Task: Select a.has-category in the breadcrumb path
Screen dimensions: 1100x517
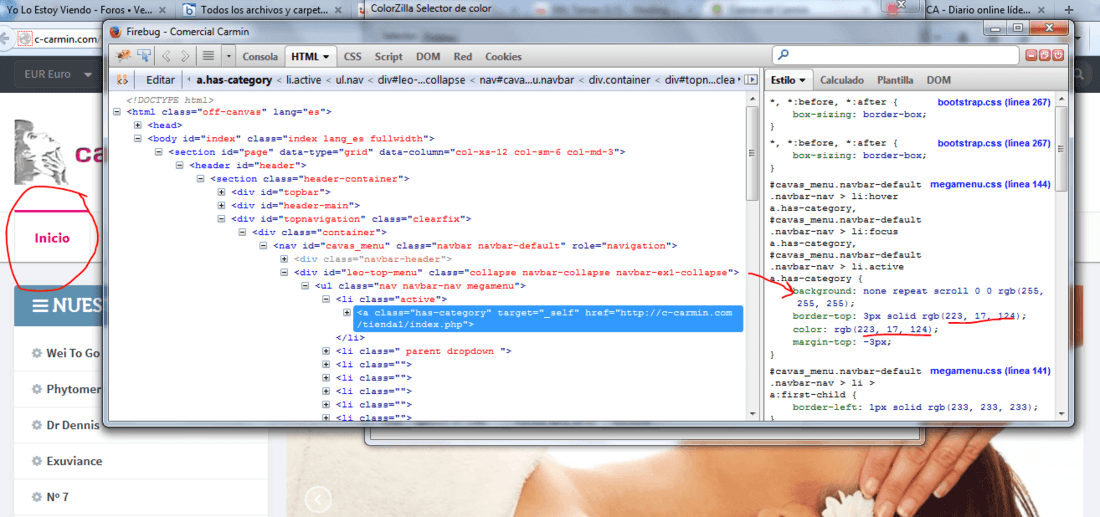Action: pyautogui.click(x=234, y=80)
